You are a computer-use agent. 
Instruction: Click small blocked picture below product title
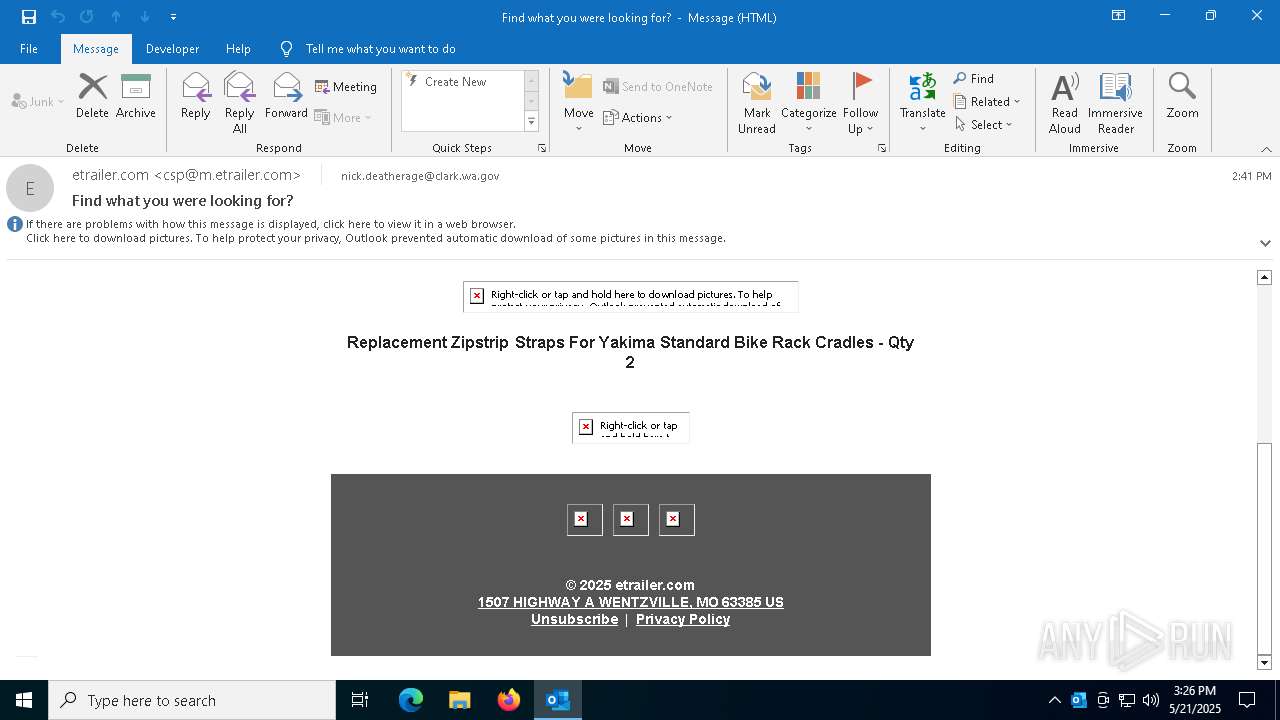pyautogui.click(x=631, y=427)
